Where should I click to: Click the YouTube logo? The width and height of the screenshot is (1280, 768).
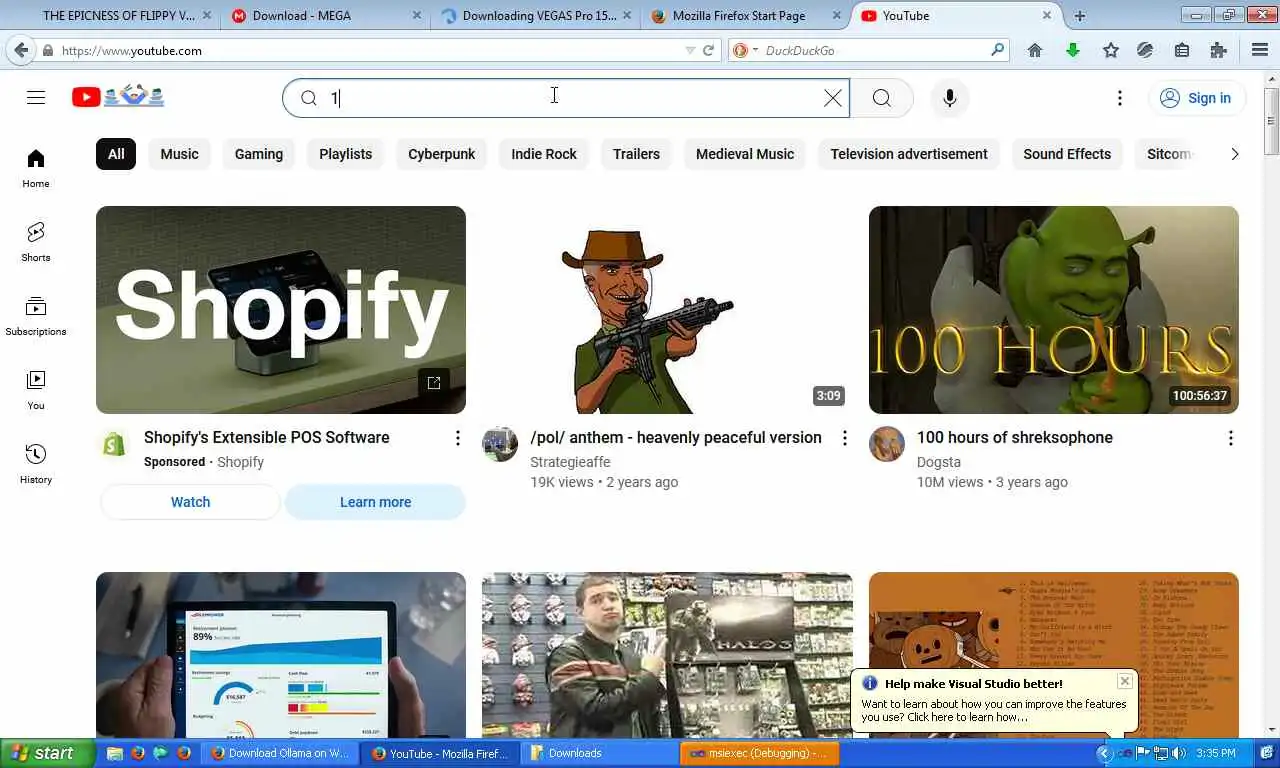pos(118,96)
